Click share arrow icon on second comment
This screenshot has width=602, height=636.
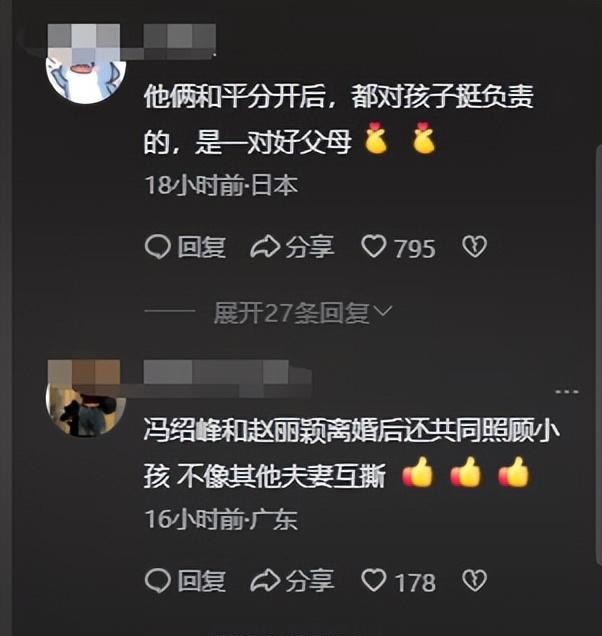(x=265, y=581)
